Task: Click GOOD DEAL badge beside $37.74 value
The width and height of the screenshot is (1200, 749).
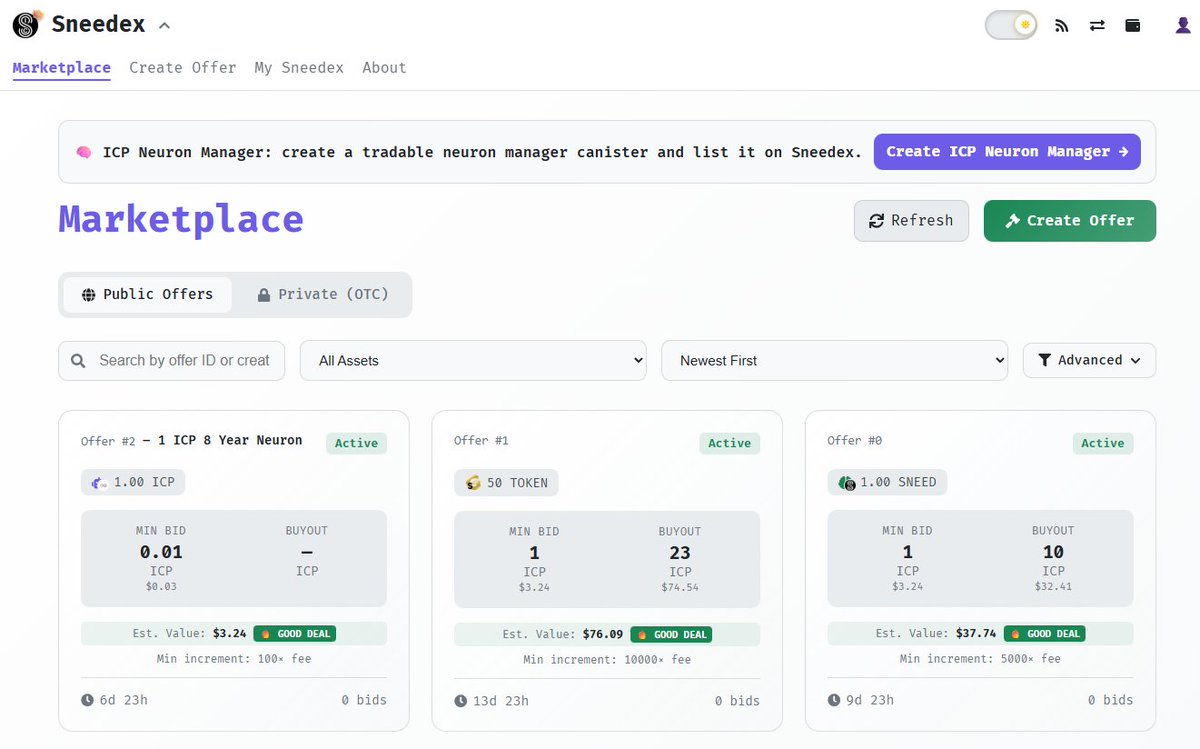Action: click(1042, 634)
